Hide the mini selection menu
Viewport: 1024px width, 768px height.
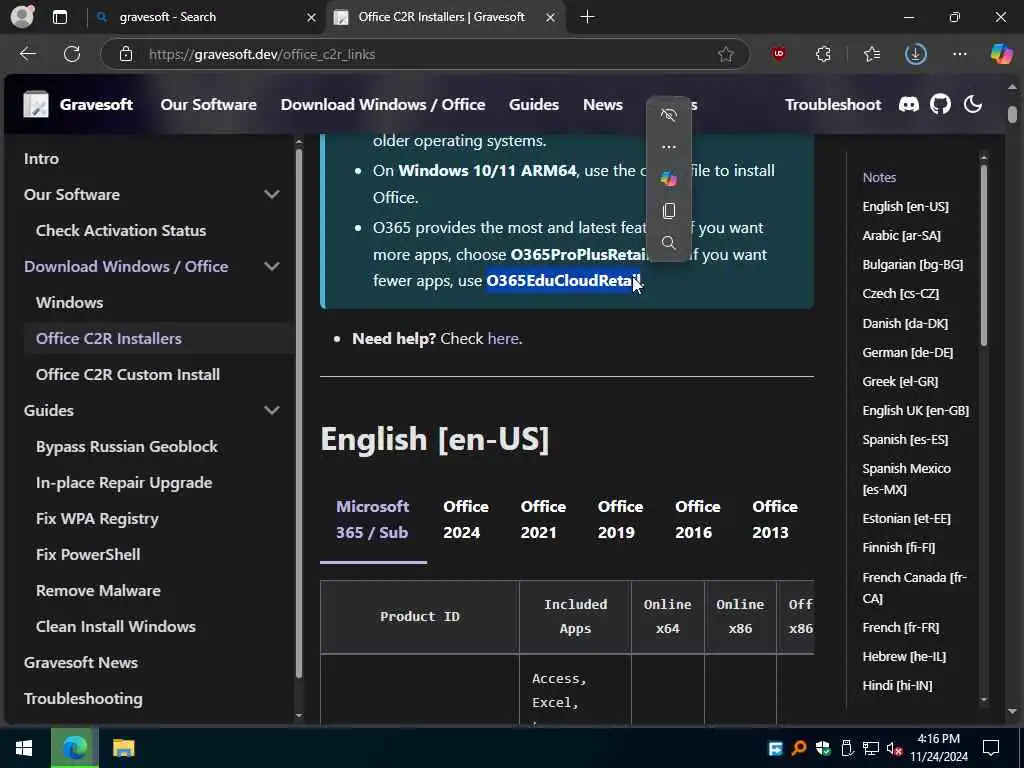point(668,115)
